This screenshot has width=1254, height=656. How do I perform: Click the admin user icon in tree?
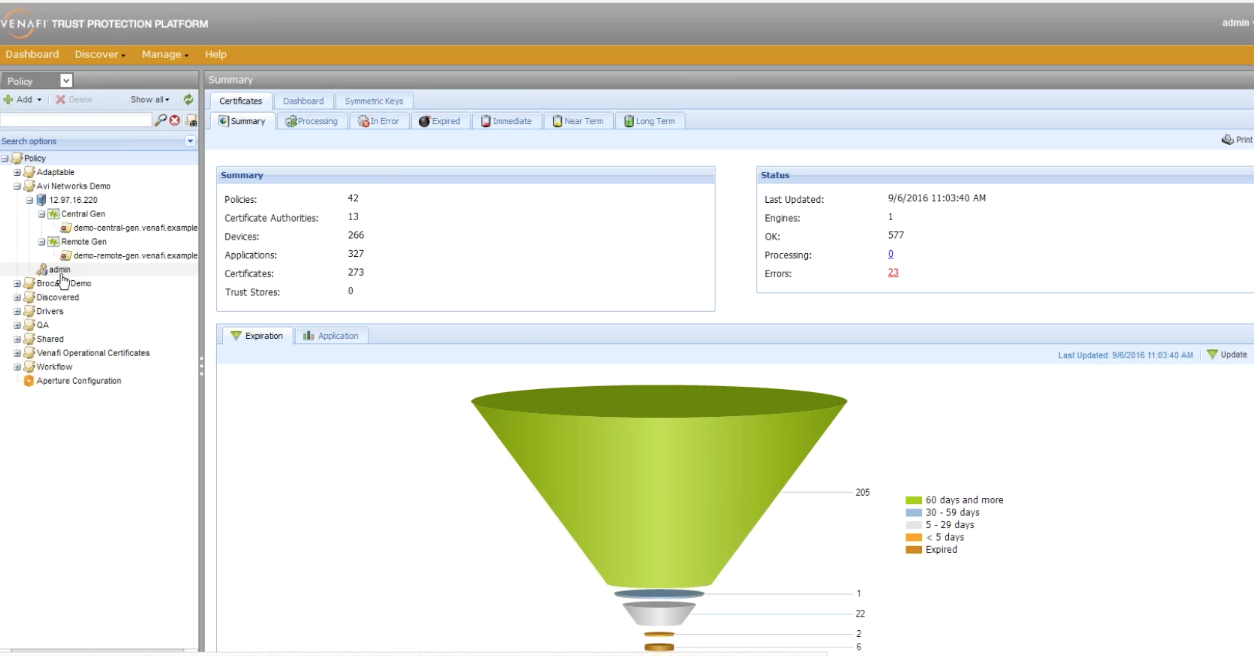pos(42,270)
